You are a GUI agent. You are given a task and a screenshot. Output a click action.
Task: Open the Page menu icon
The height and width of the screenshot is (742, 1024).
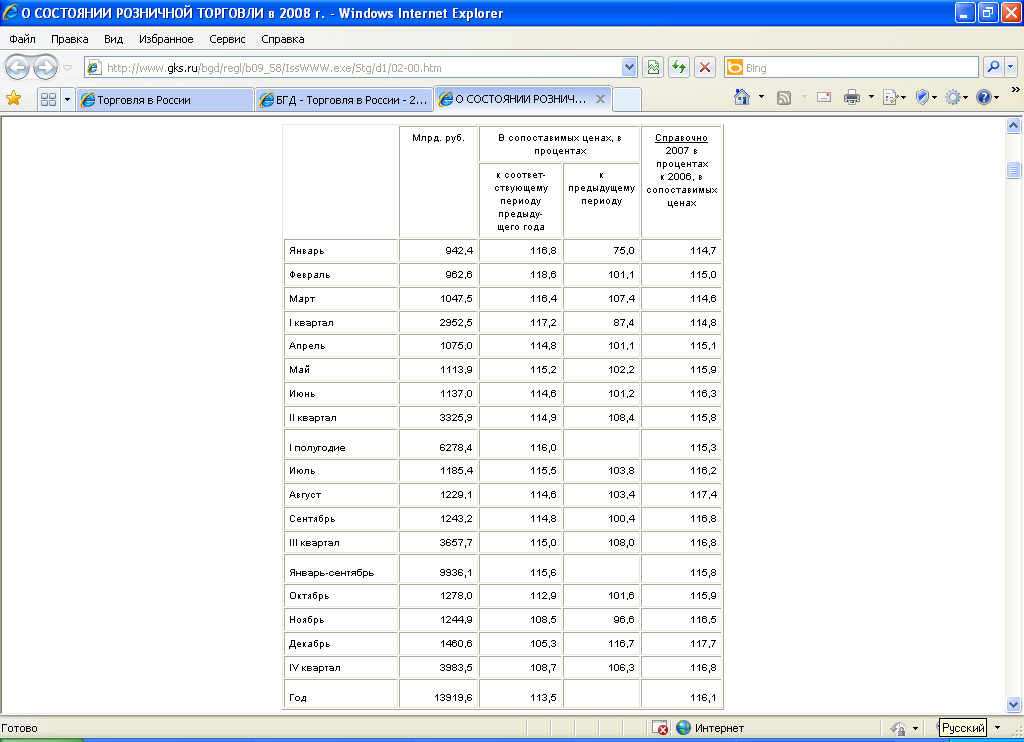[x=892, y=97]
